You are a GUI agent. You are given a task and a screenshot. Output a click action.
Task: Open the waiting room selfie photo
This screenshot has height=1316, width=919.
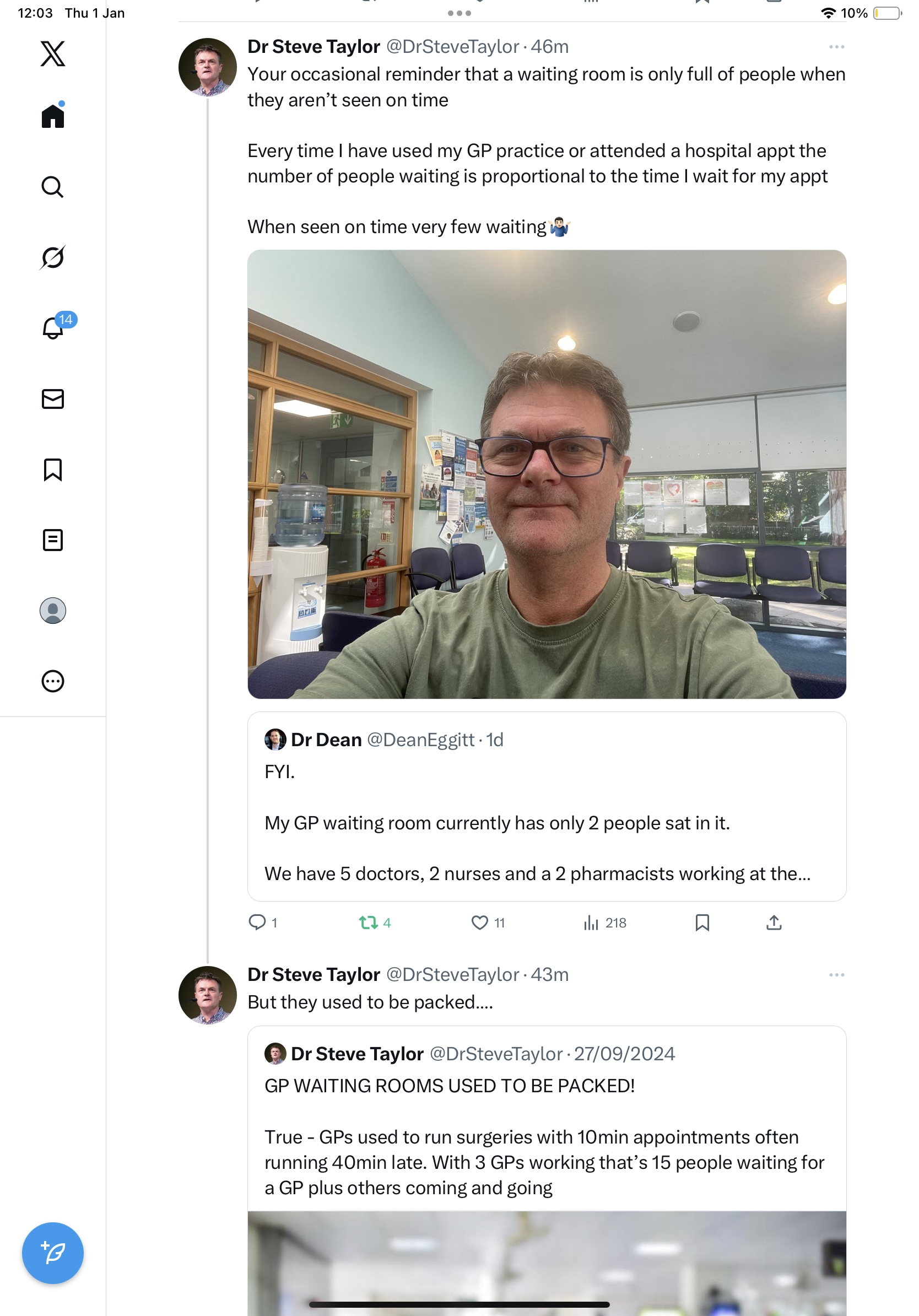(x=547, y=474)
